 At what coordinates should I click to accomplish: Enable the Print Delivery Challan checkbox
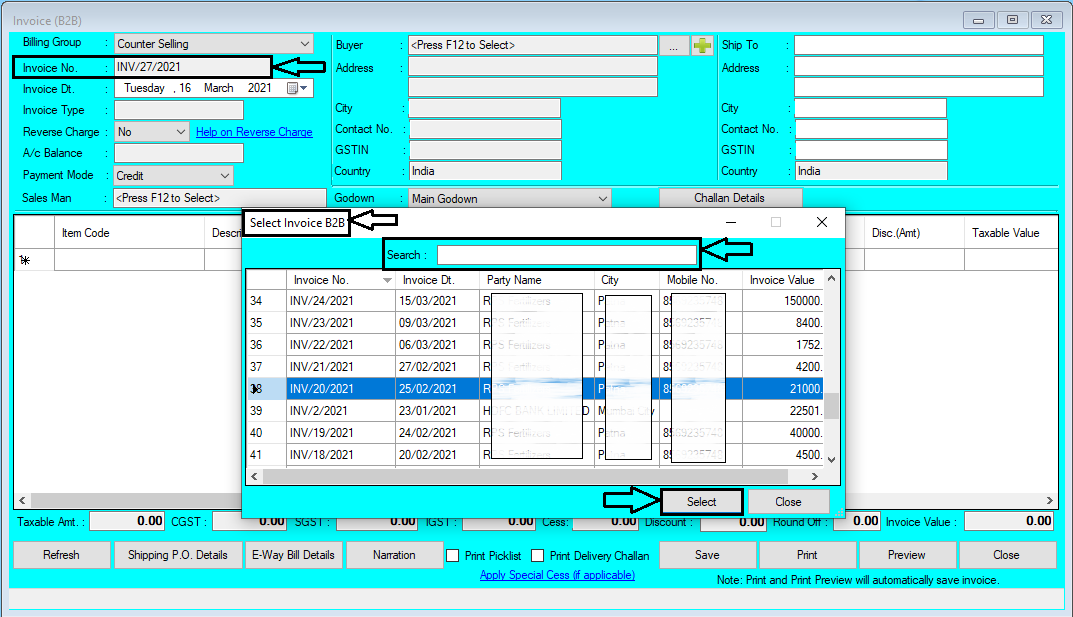tap(536, 555)
